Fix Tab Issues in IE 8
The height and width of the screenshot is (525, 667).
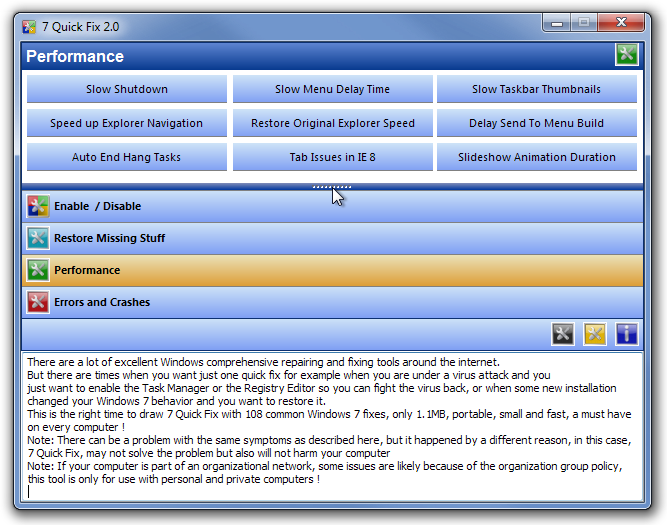332,157
